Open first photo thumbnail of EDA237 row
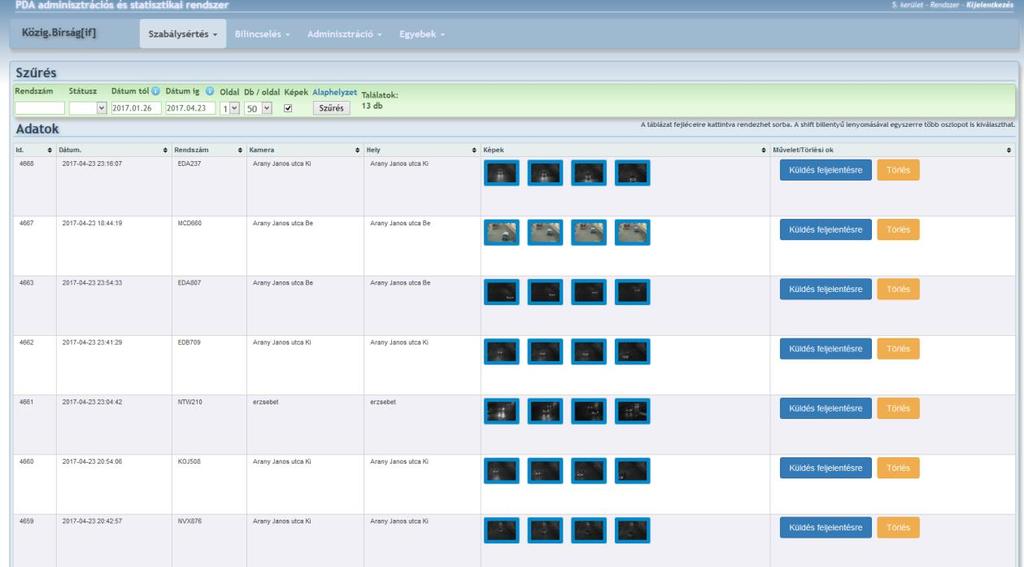 (502, 173)
